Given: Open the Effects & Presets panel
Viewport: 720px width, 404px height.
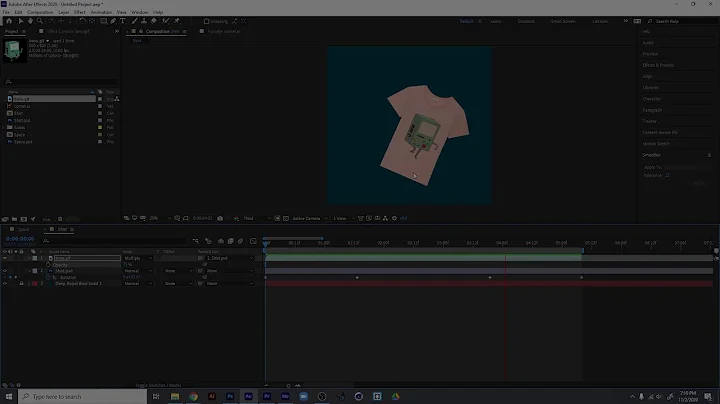Looking at the screenshot, I should coord(658,65).
